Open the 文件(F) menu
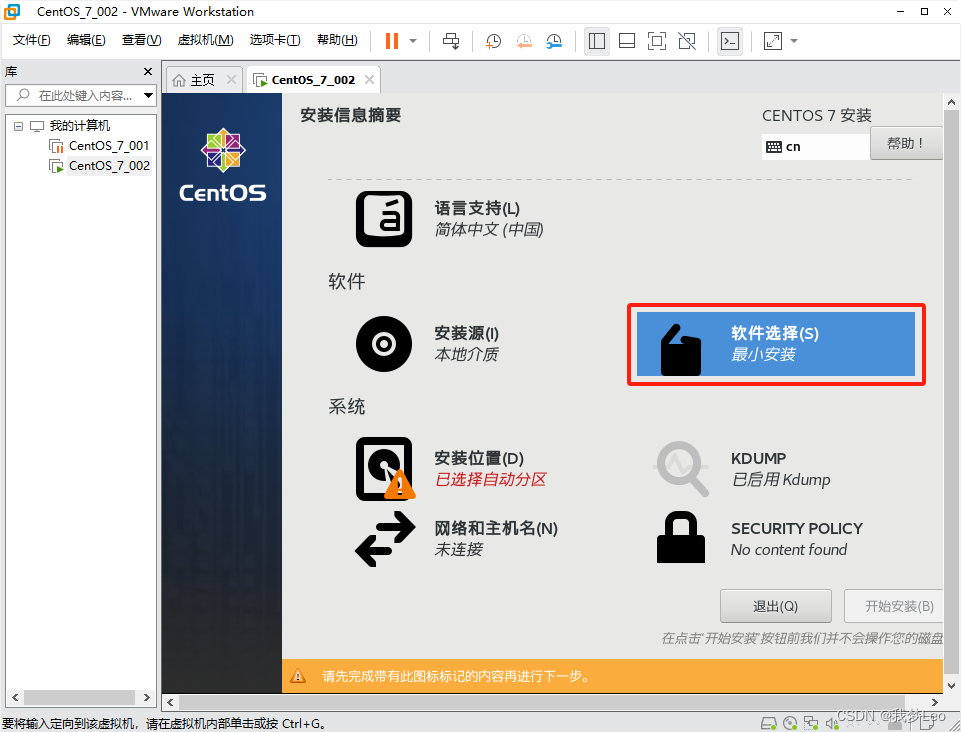The height and width of the screenshot is (732, 961). 32,40
